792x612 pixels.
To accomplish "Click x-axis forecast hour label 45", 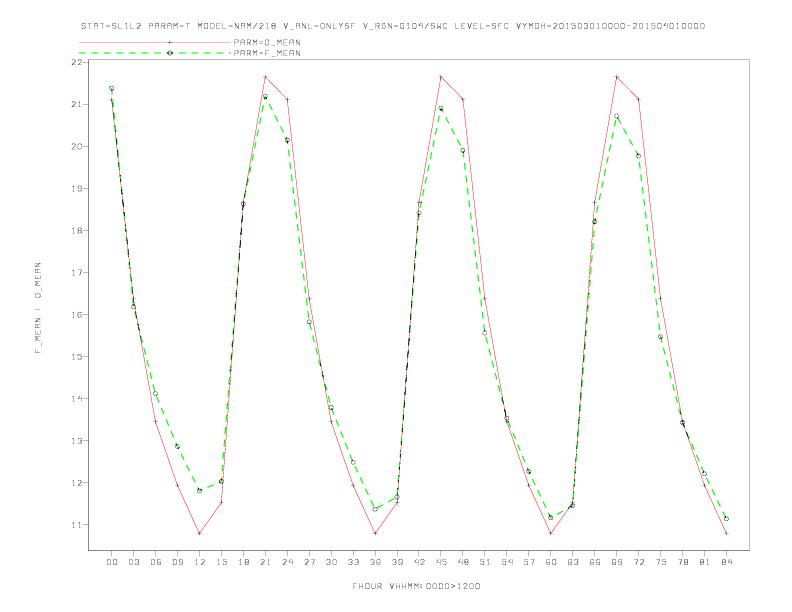I will [441, 562].
